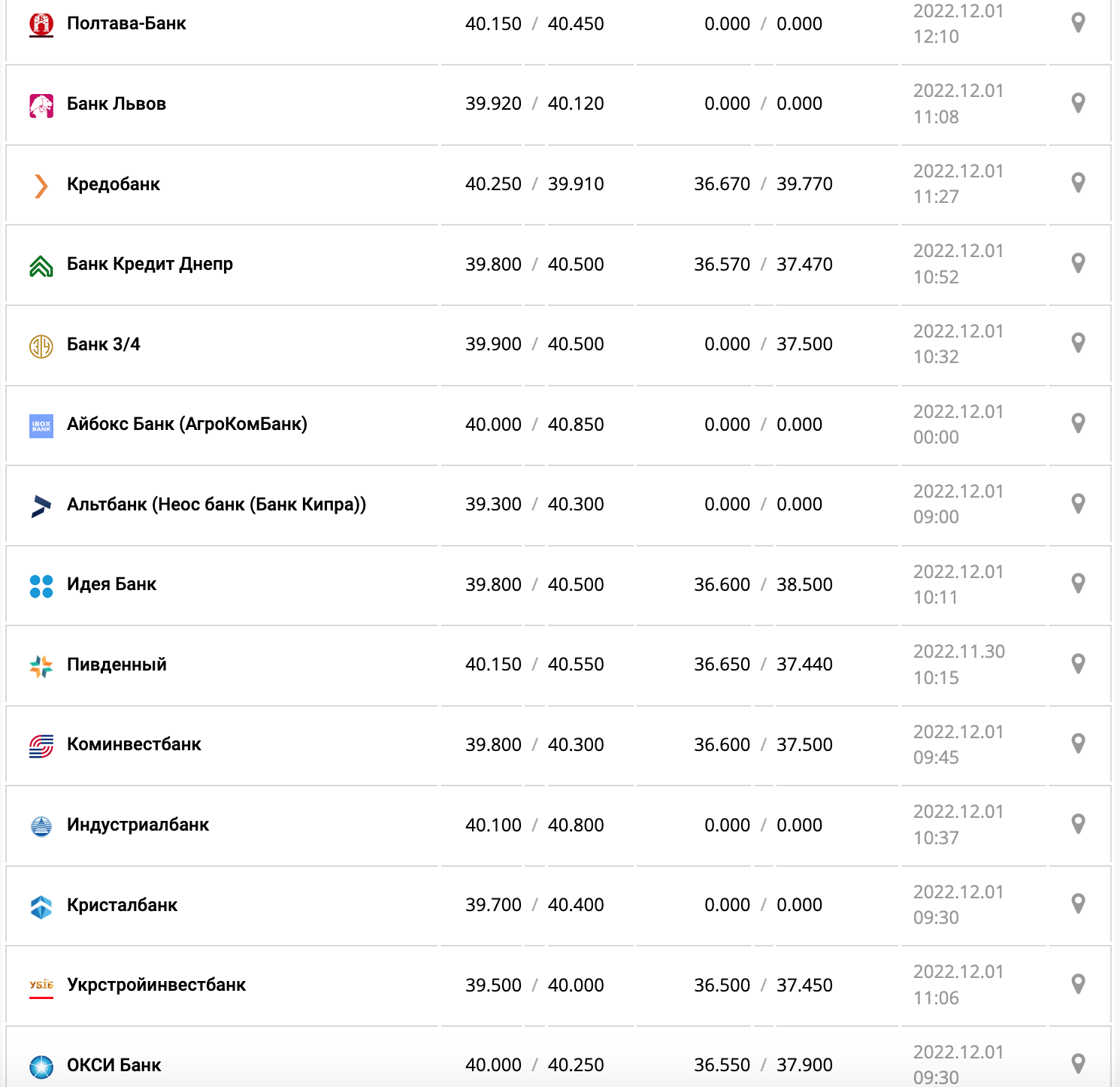The height and width of the screenshot is (1087, 1120).
Task: Click the map pin icon for Полтава-Банк
Action: click(x=1078, y=23)
